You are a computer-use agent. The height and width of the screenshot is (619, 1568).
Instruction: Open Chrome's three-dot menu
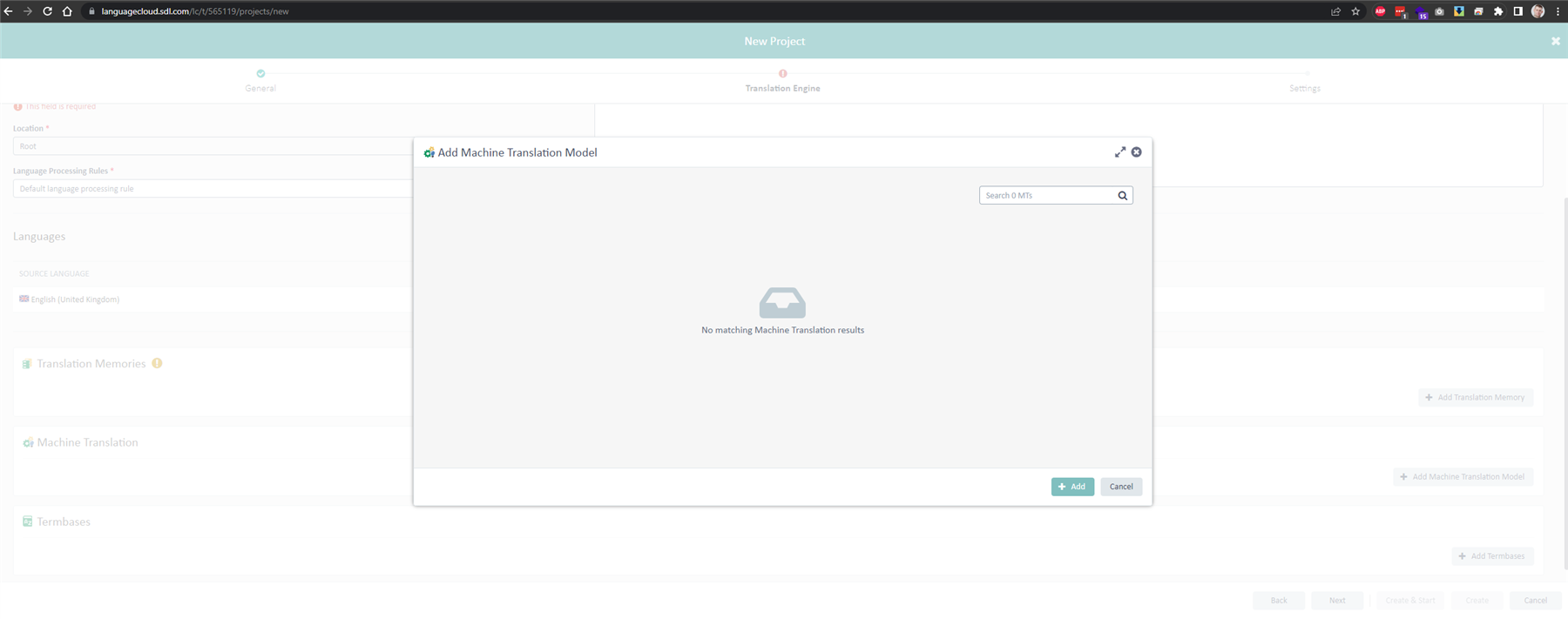tap(1558, 11)
